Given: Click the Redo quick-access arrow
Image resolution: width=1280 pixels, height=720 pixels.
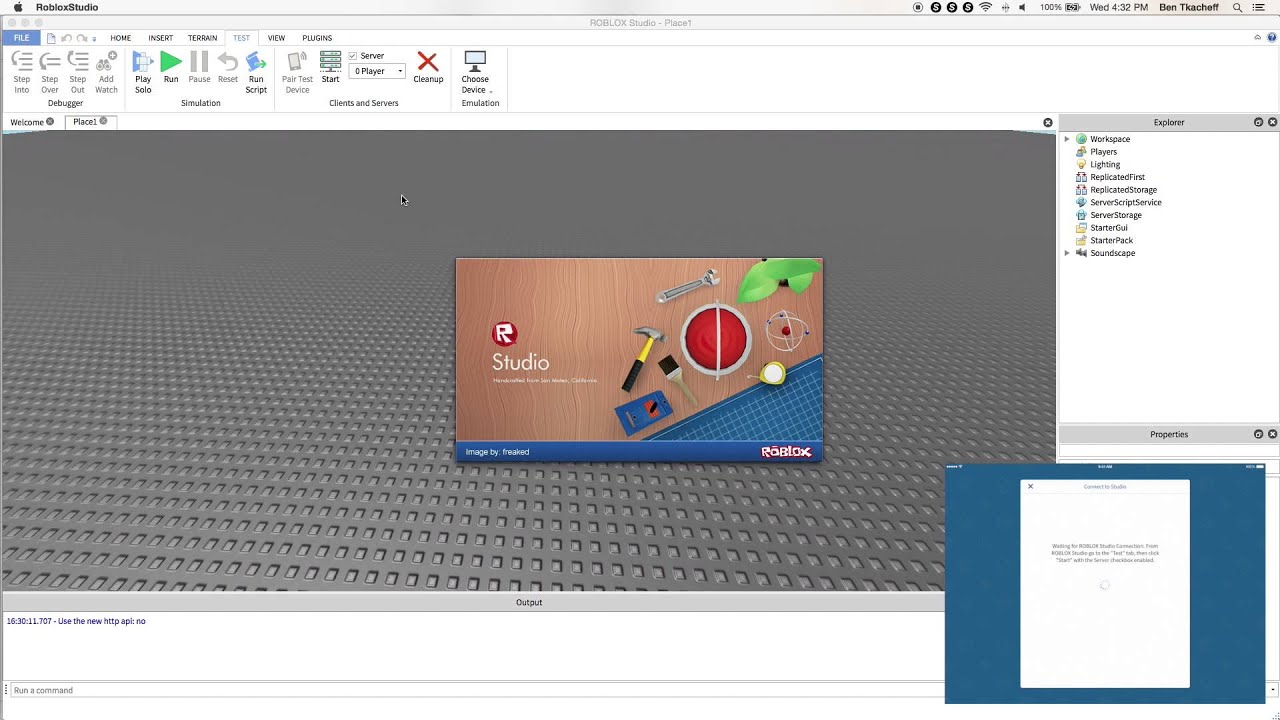Looking at the screenshot, I should click(x=81, y=38).
